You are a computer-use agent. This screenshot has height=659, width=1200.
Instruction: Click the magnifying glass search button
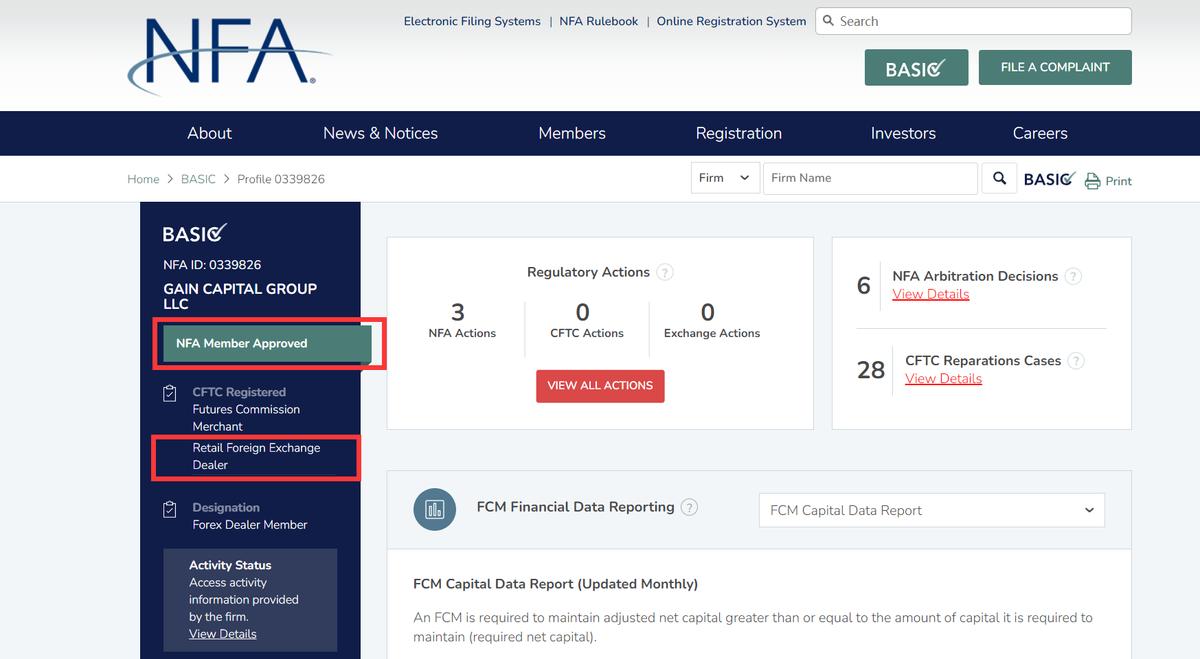pos(999,179)
